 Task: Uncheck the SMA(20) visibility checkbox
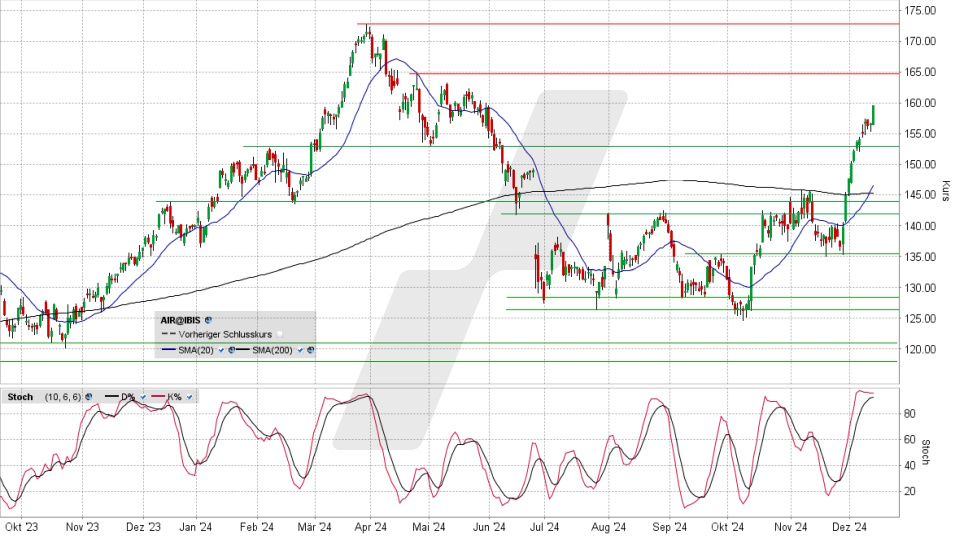221,350
